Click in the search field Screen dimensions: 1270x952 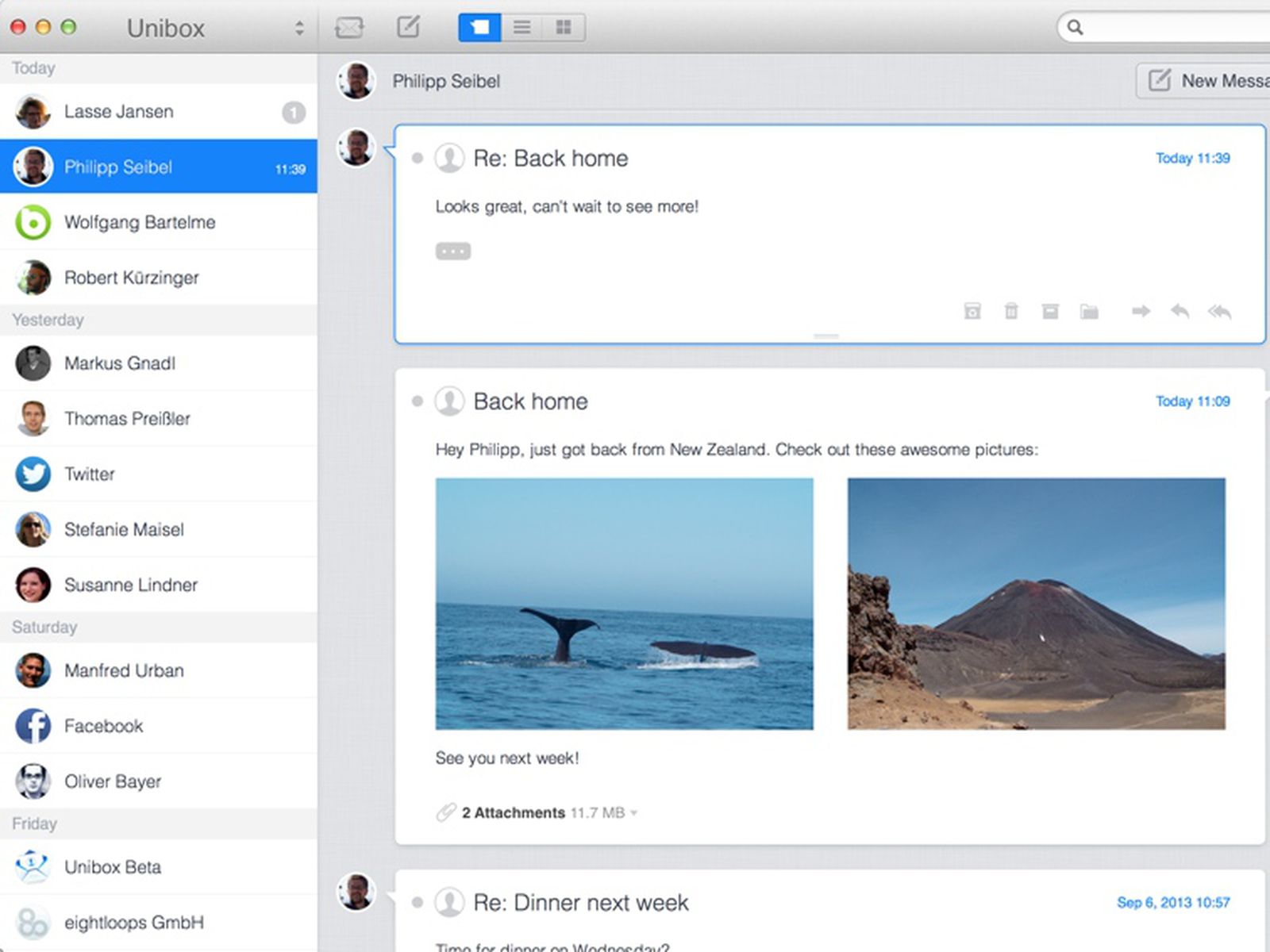(x=1164, y=28)
